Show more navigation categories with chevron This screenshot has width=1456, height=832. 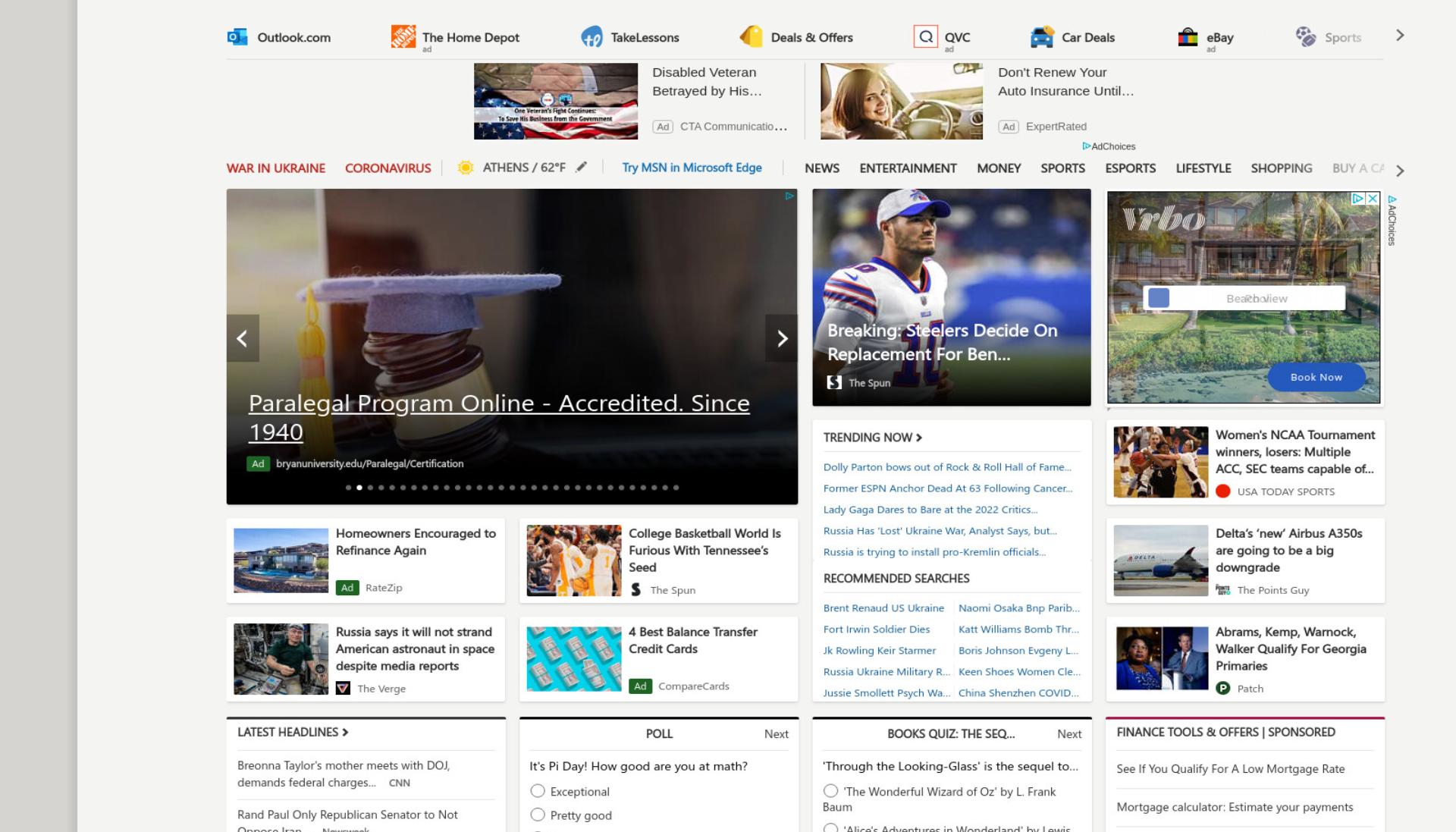1400,171
